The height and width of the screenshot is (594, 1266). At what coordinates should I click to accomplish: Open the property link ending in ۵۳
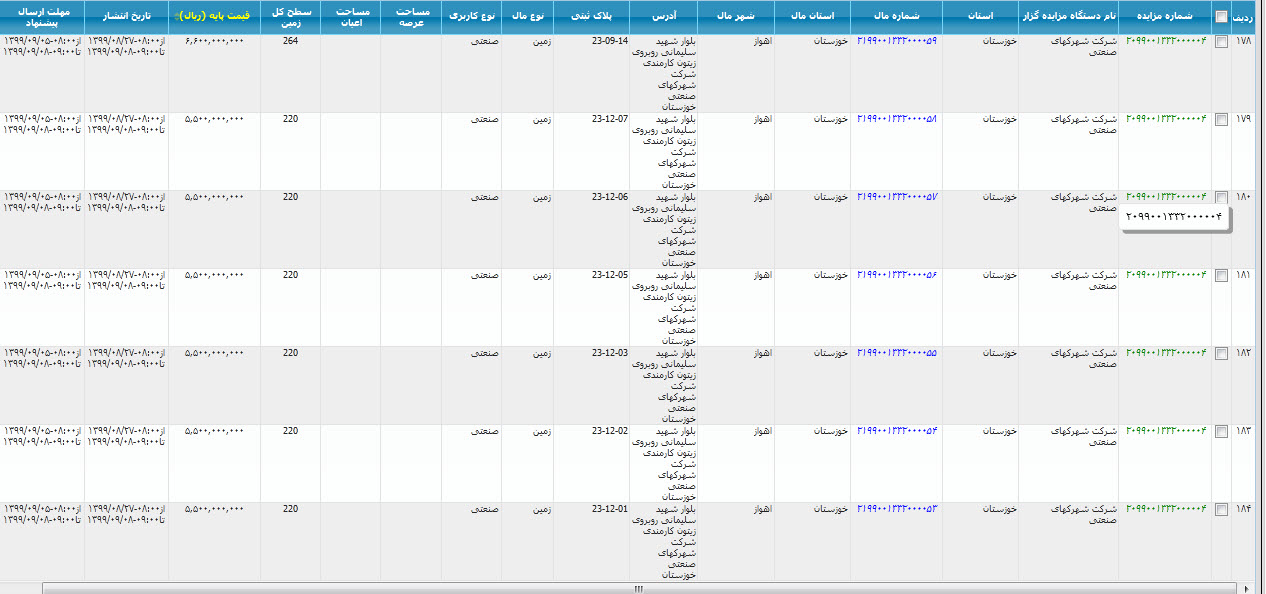[897, 509]
